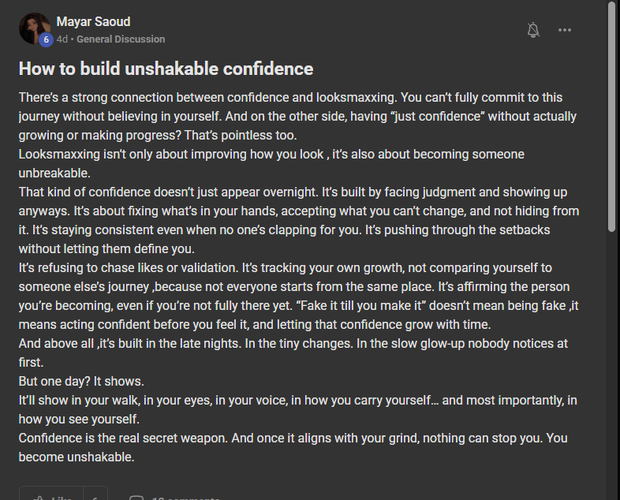The width and height of the screenshot is (620, 500).
Task: Toggle the post notification bell
Action: (x=533, y=30)
